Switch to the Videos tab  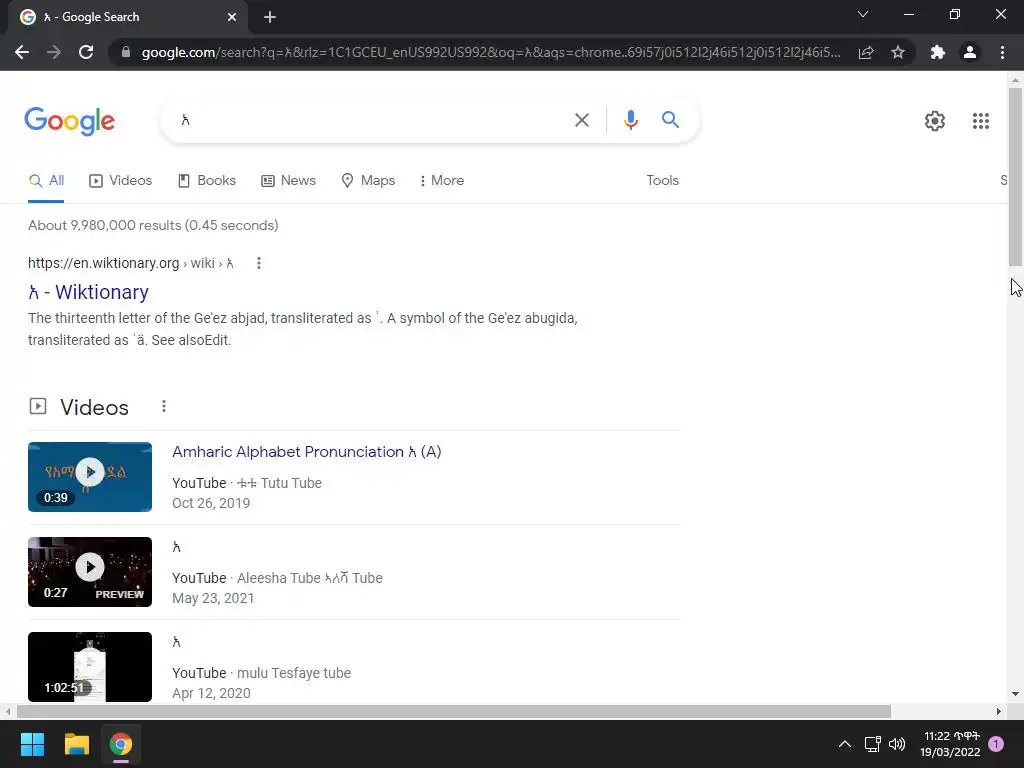pos(121,181)
